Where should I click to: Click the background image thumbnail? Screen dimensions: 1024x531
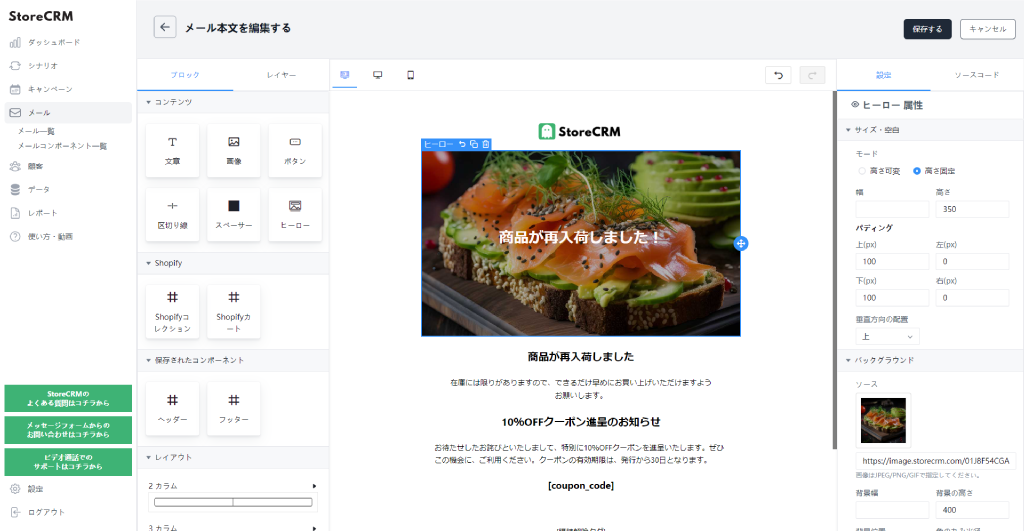click(883, 421)
